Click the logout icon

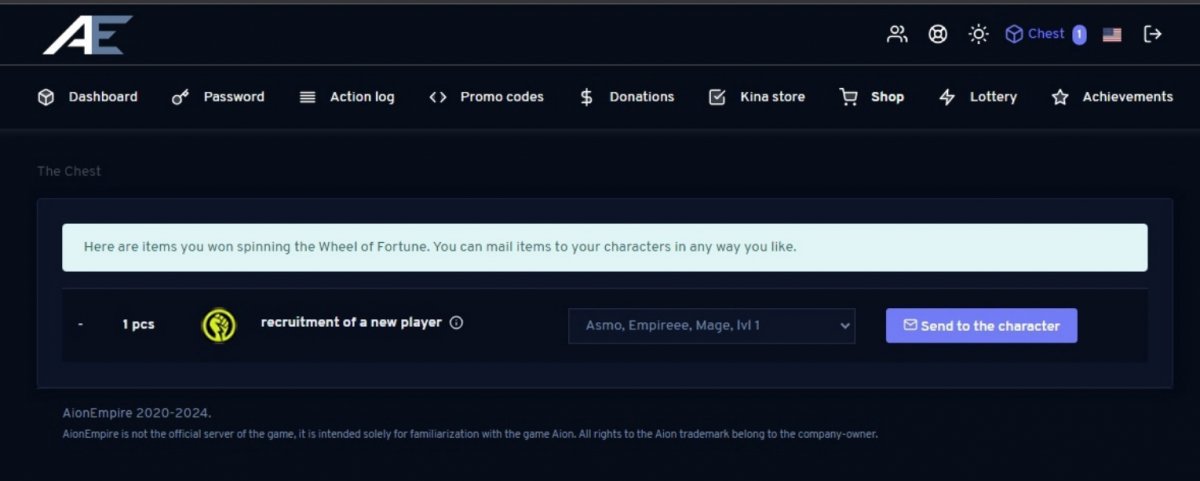1153,34
